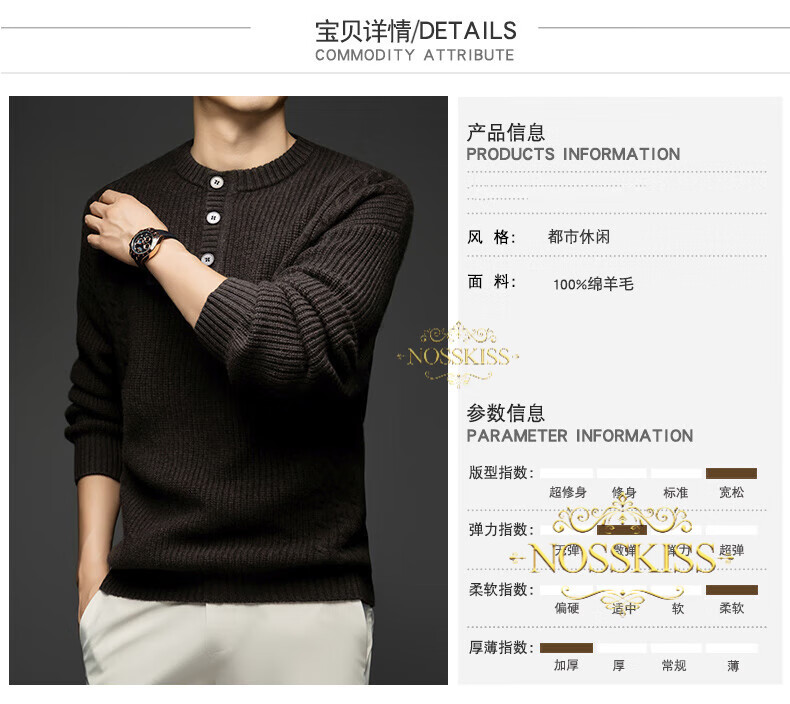This screenshot has height=704, width=790.
Task: Click the 常规 thickness option label
Action: [674, 665]
